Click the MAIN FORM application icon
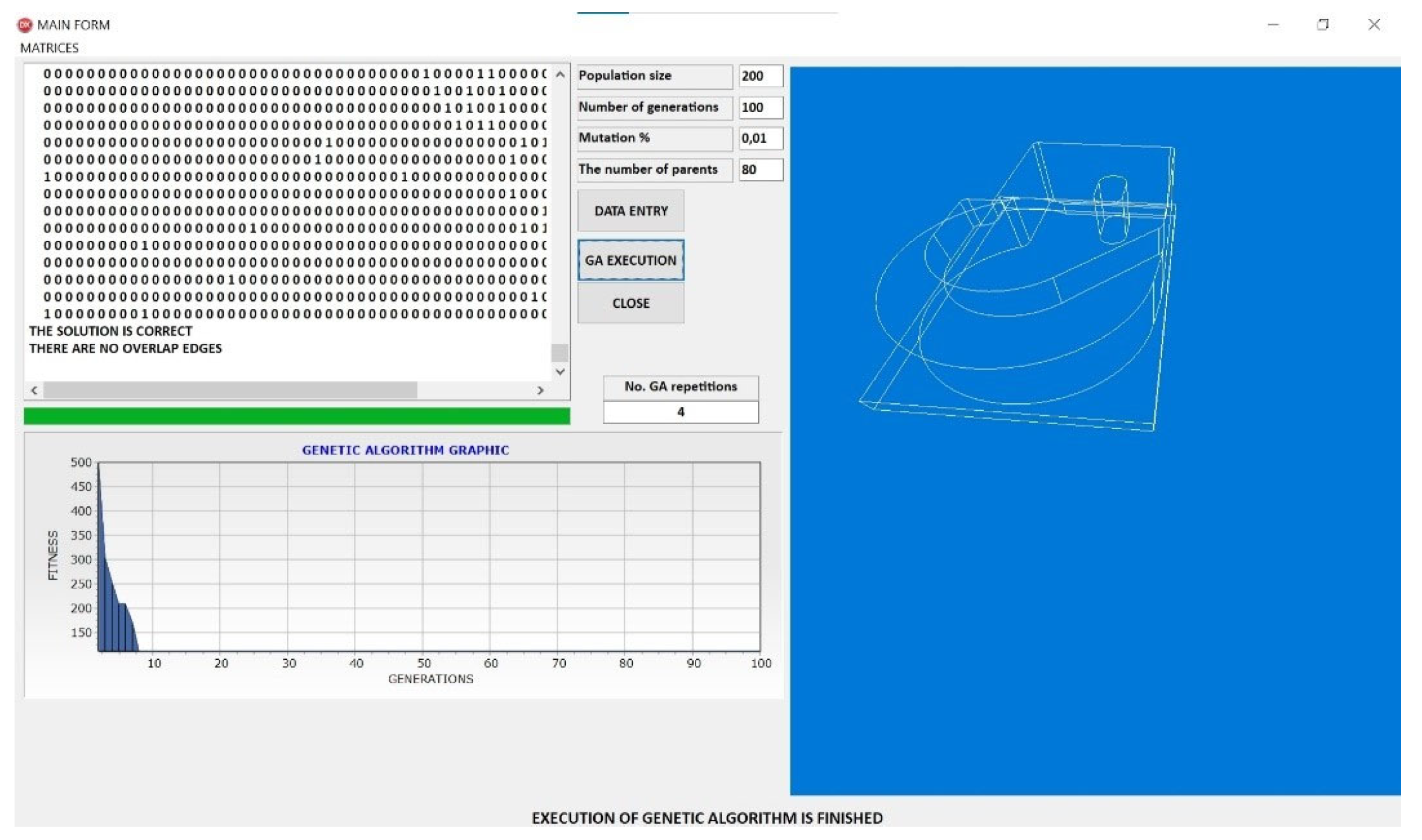The image size is (1422, 840). [25, 25]
